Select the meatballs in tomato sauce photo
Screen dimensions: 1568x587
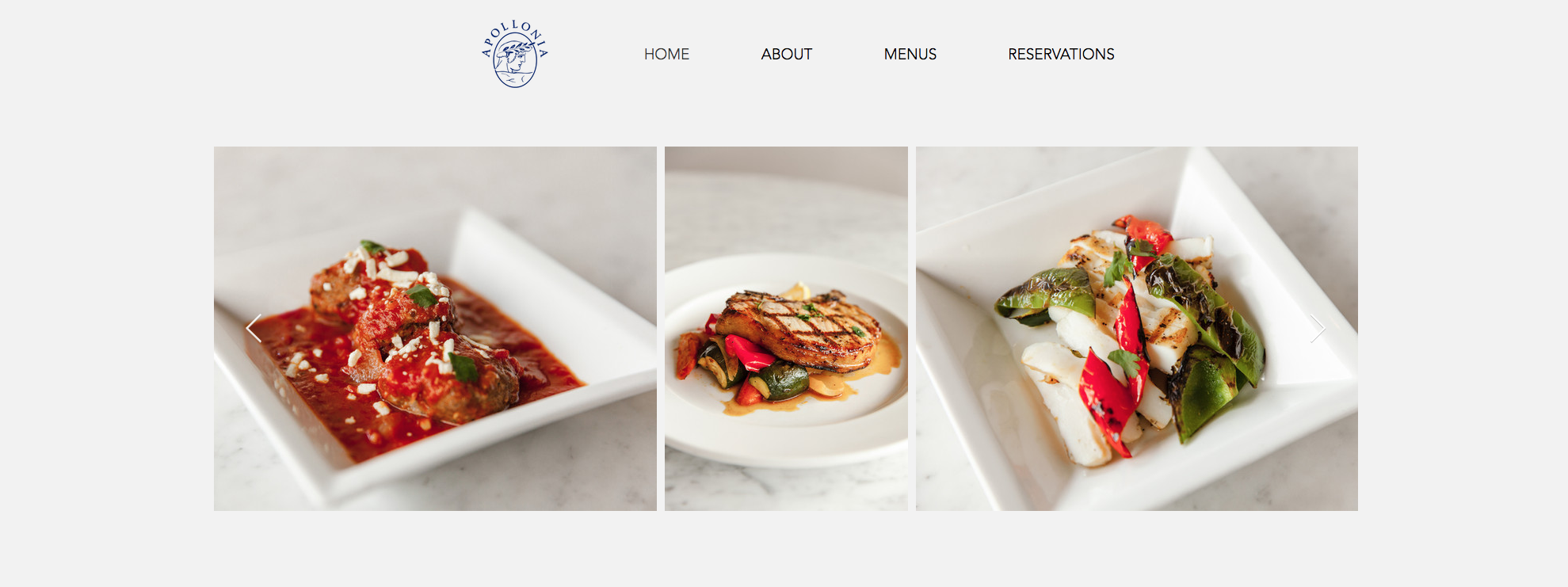click(435, 329)
